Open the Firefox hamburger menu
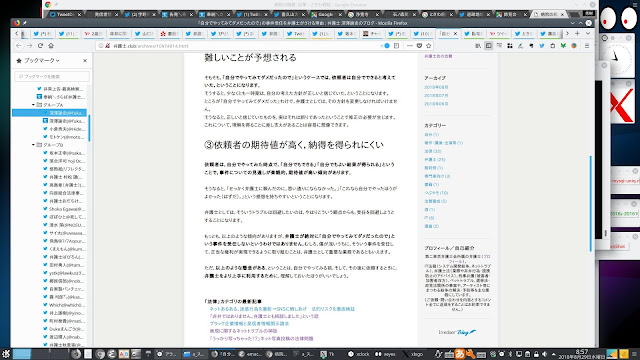The width and height of the screenshot is (640, 360). point(587,46)
